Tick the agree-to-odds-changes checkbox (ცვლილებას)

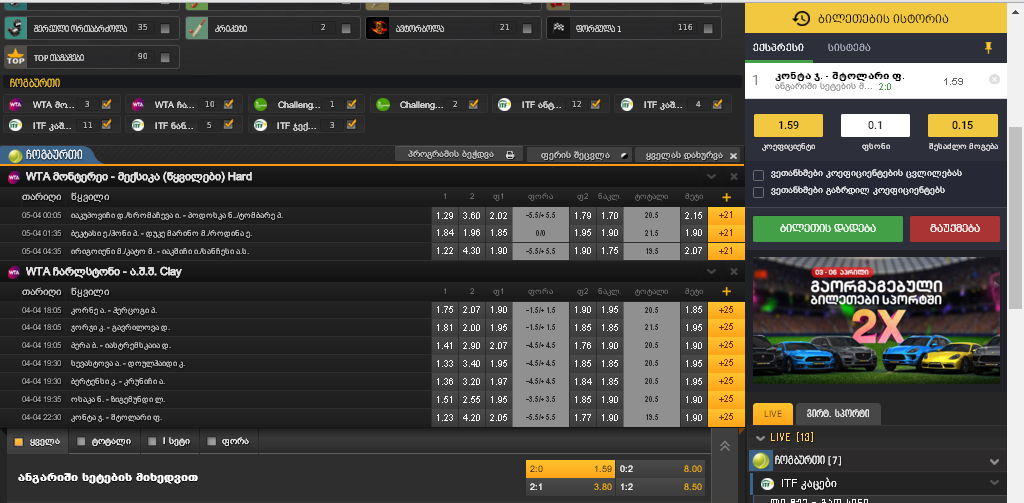point(758,175)
